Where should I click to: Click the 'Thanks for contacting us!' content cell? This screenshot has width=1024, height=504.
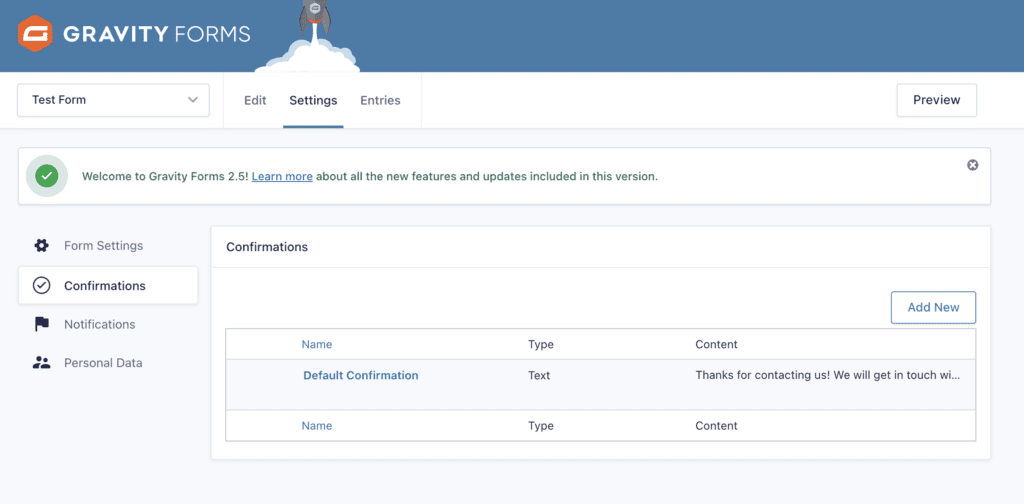827,375
